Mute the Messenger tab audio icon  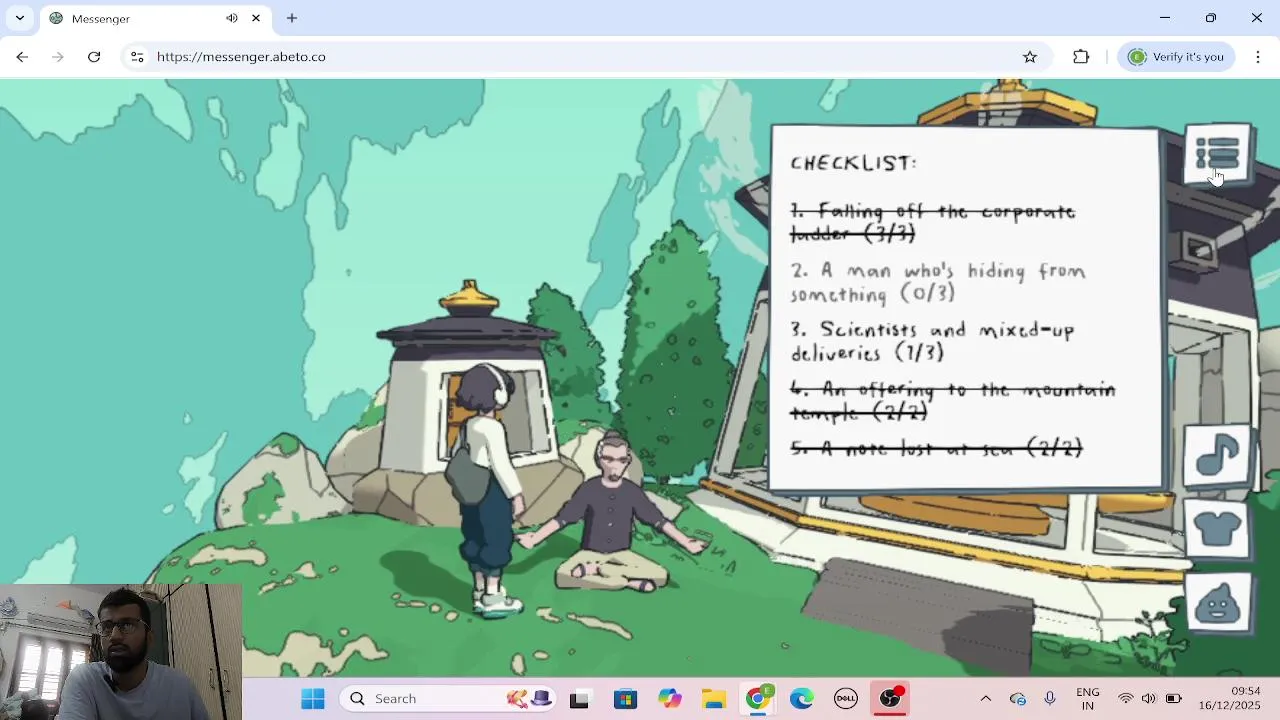pos(232,18)
